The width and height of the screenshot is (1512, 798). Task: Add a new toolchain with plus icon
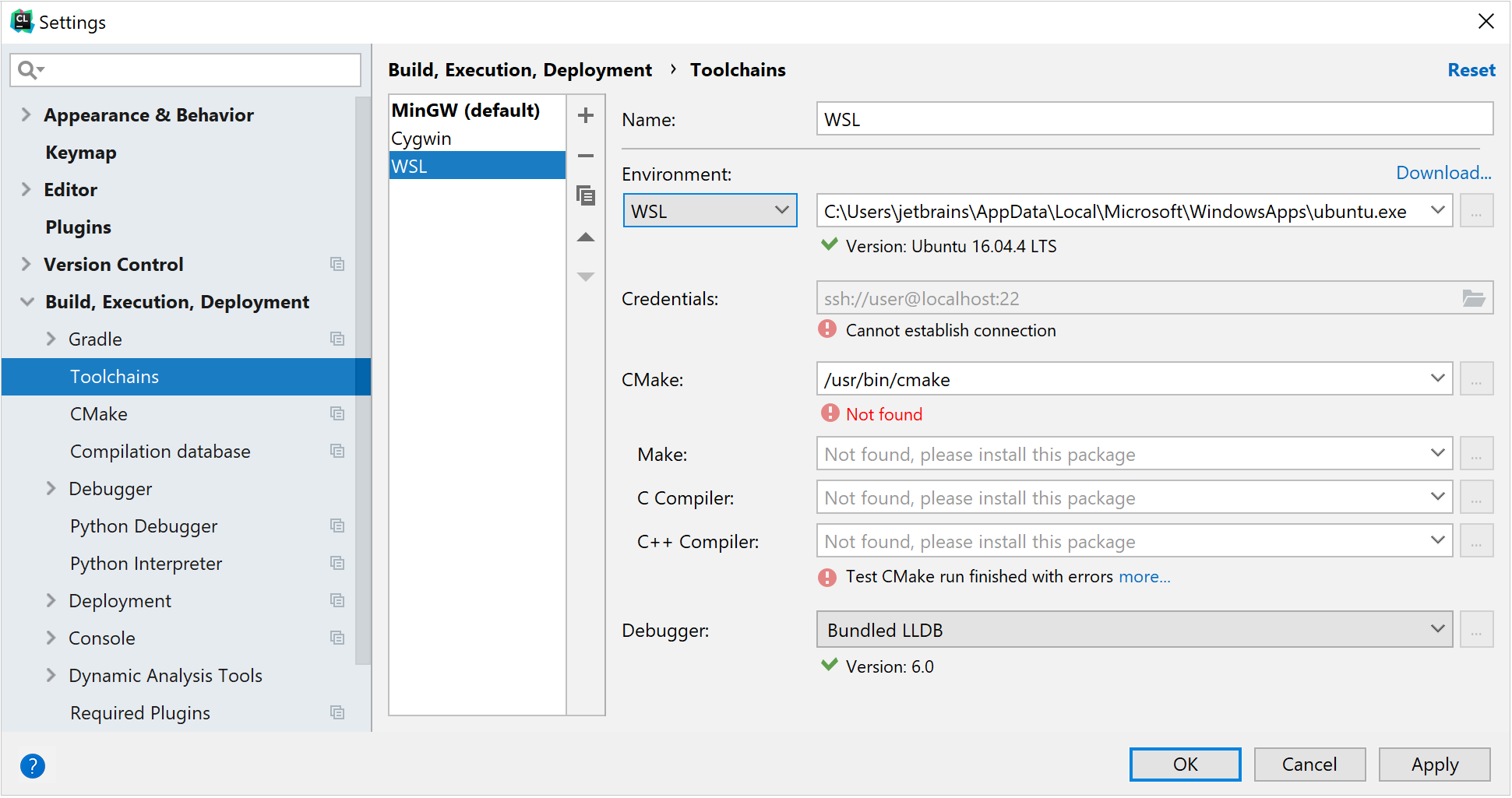tap(586, 116)
